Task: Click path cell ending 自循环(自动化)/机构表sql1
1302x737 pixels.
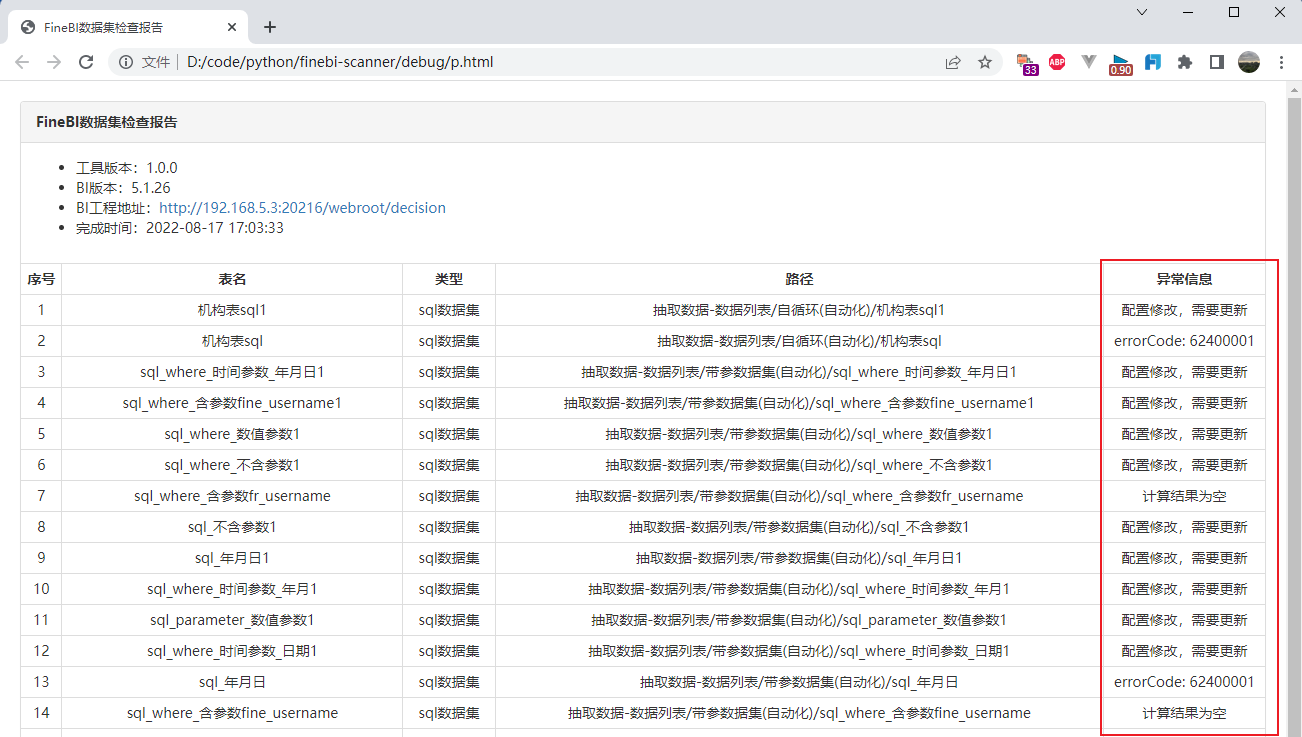Action: click(799, 310)
